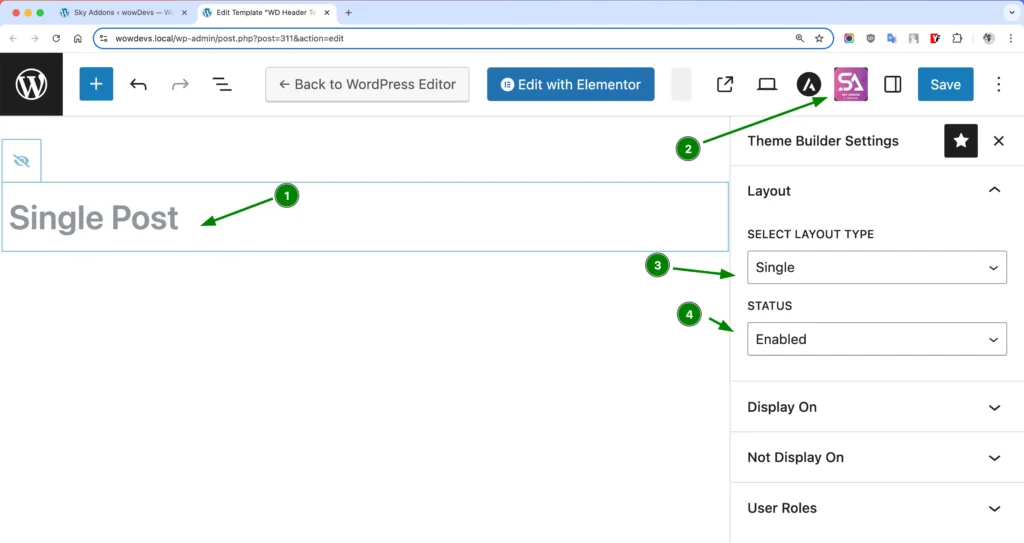This screenshot has height=543, width=1024.
Task: Open the browser extensions puzzle menu
Action: point(957,39)
